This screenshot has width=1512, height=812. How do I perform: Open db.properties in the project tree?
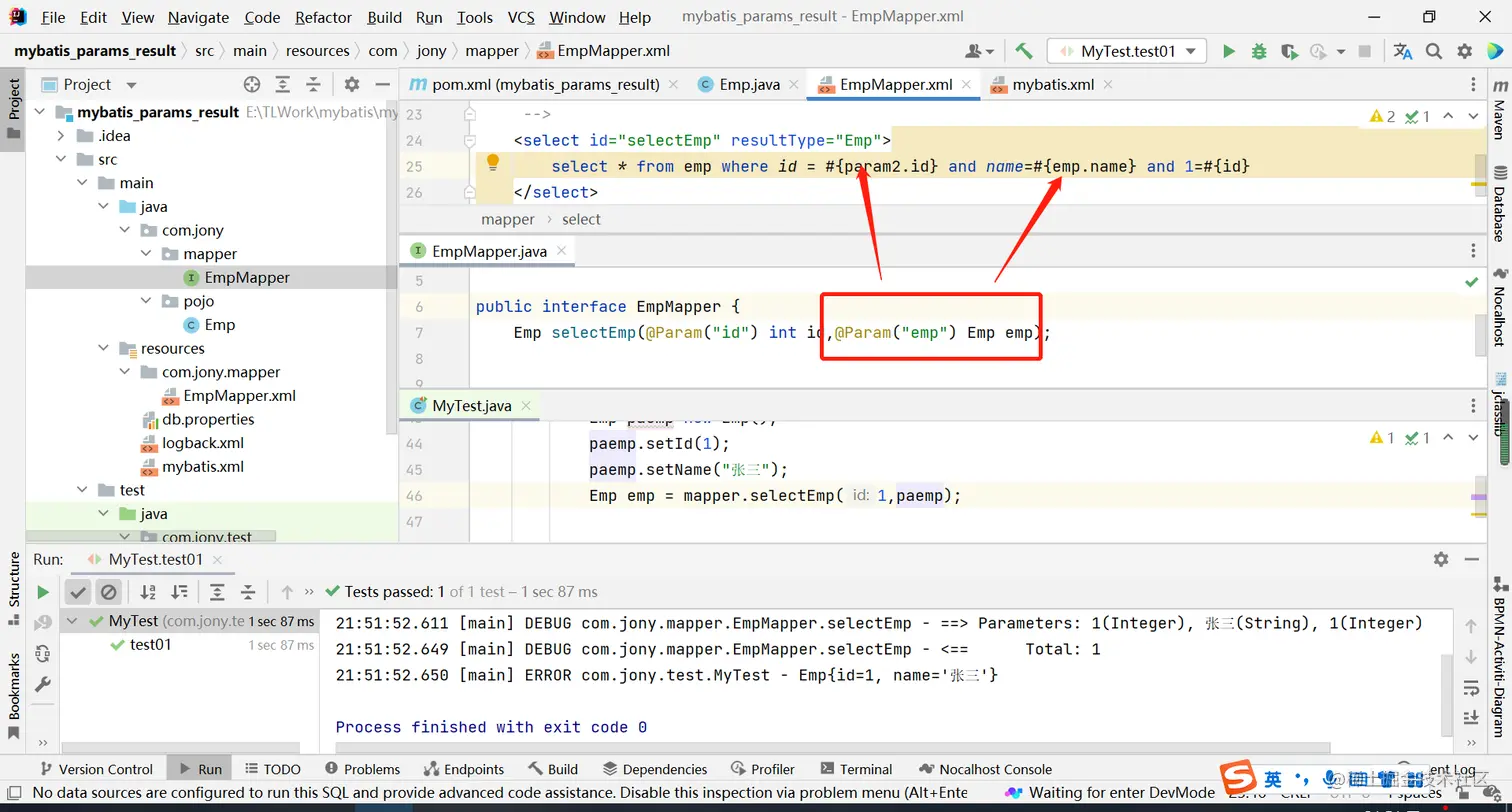point(208,420)
